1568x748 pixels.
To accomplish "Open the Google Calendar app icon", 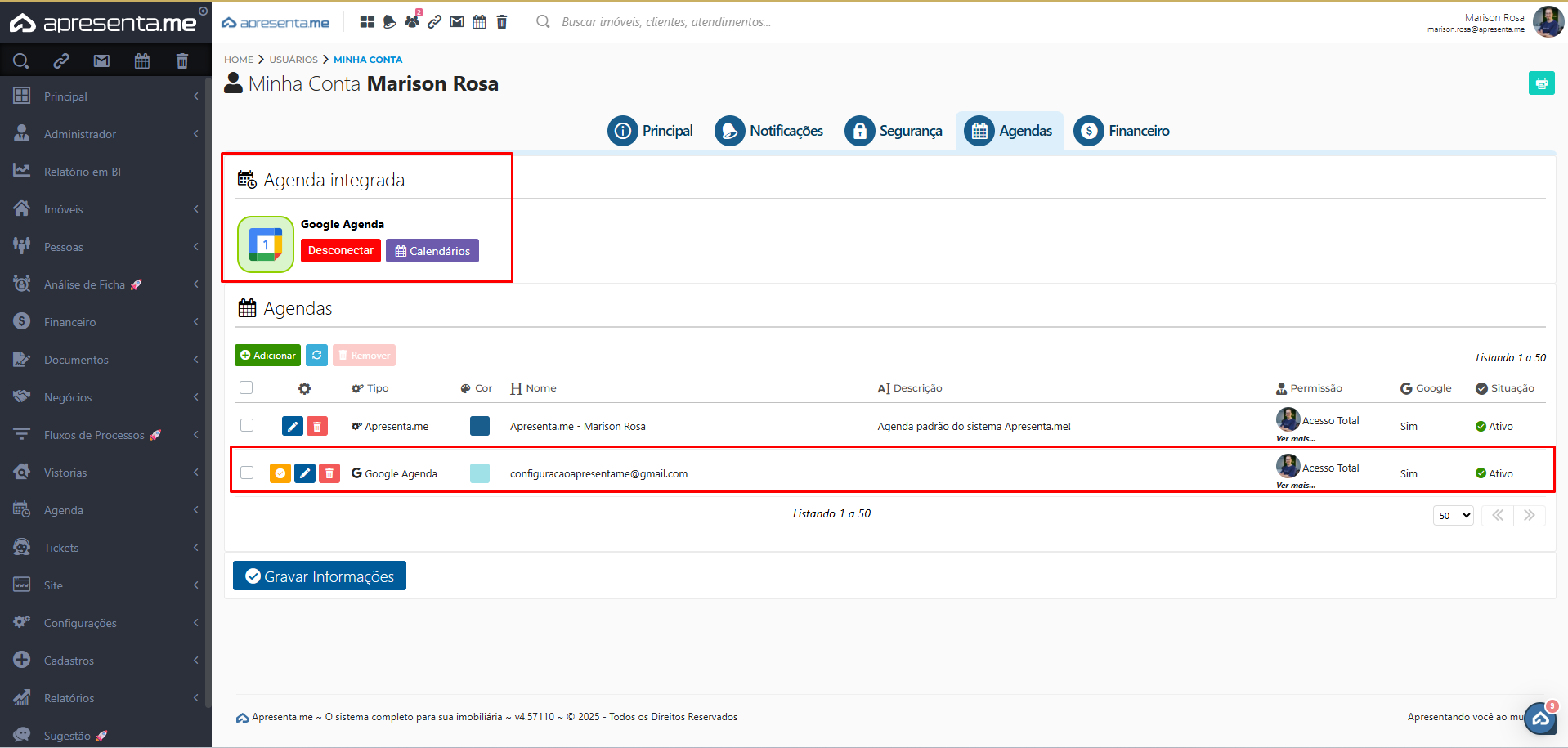I will [x=266, y=244].
